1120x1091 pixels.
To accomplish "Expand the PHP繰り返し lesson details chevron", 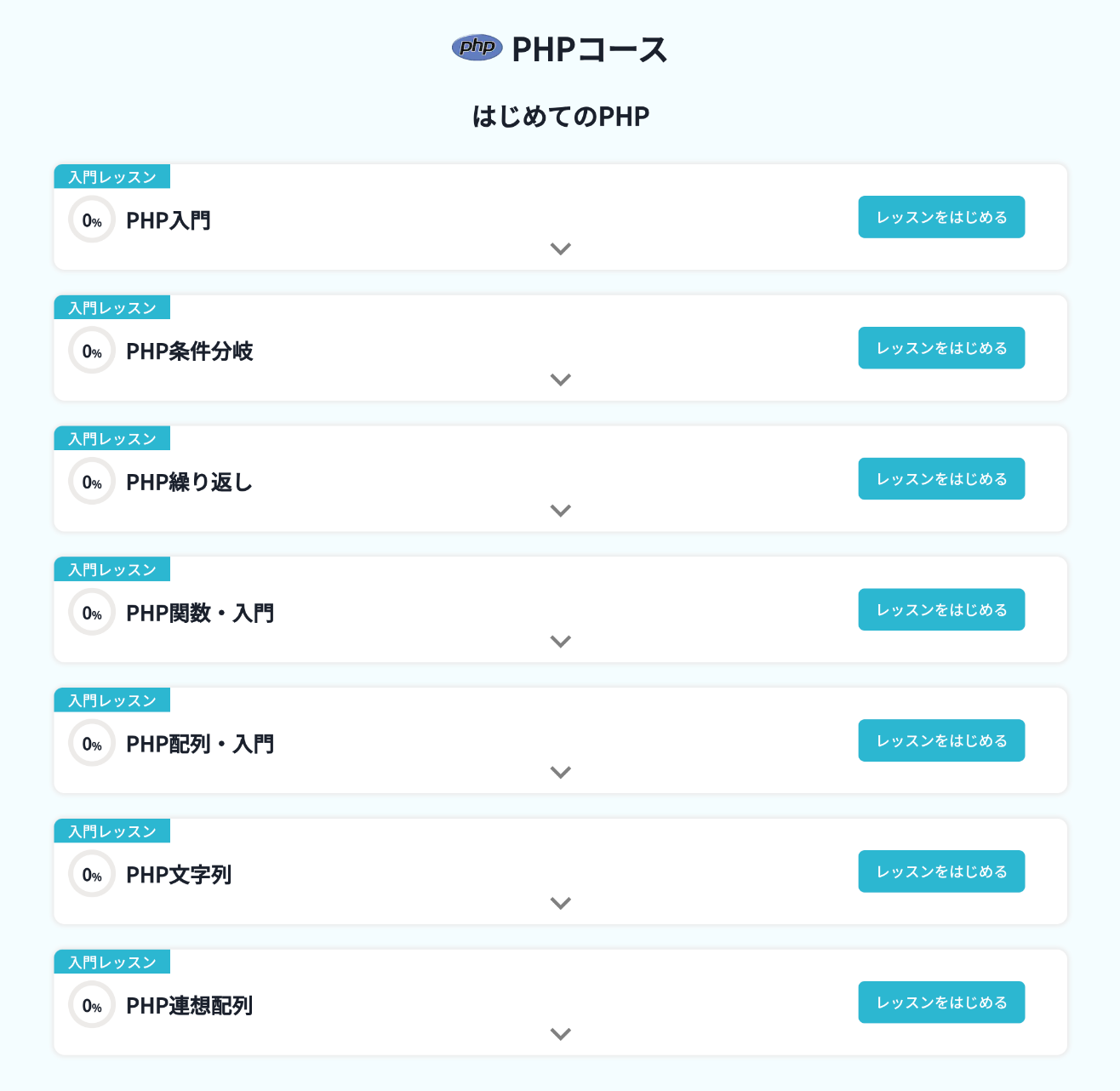I will (560, 511).
